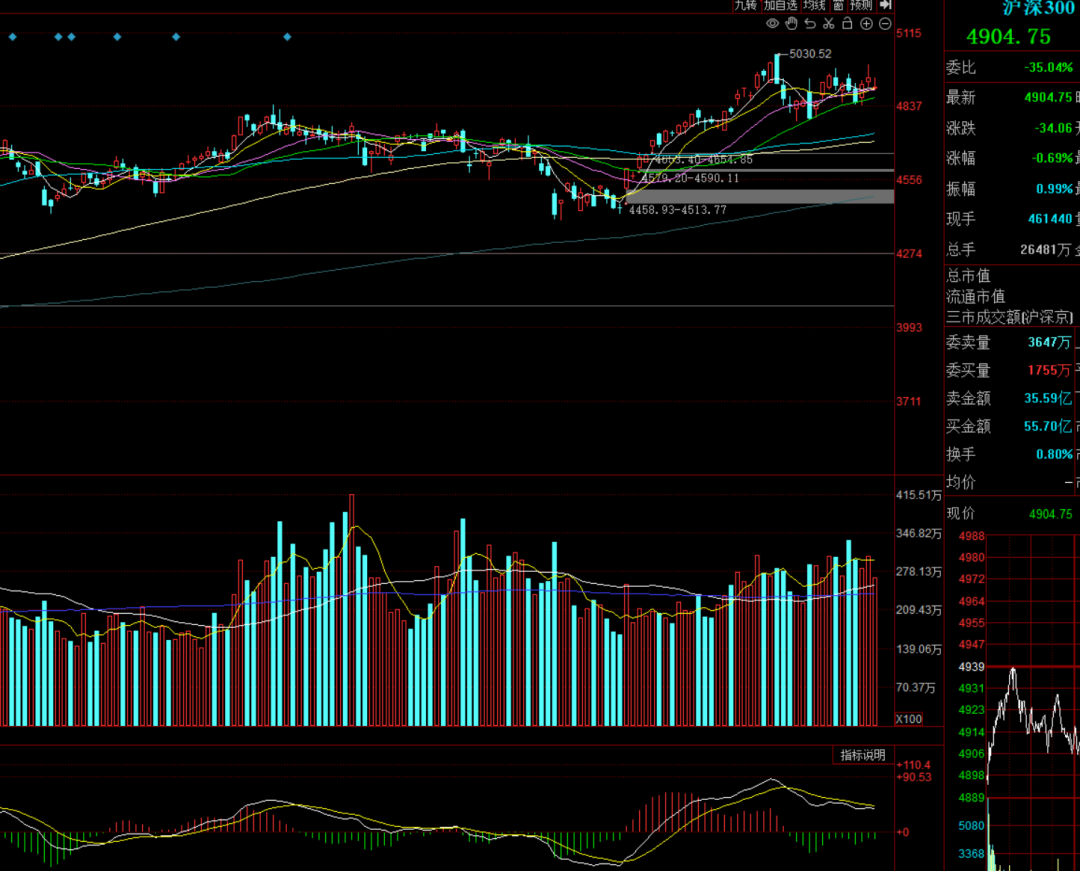This screenshot has width=1080, height=871.
Task: Click the +110.4 MACD axis label
Action: (913, 765)
